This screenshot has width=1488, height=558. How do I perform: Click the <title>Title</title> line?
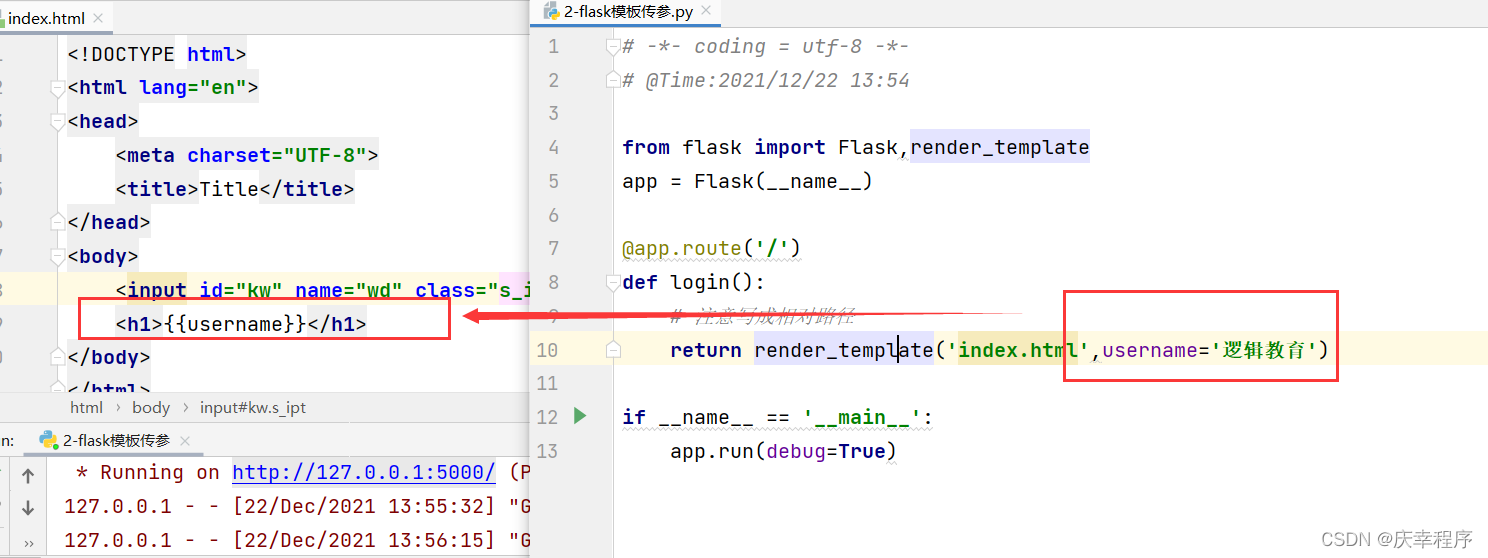pos(235,189)
